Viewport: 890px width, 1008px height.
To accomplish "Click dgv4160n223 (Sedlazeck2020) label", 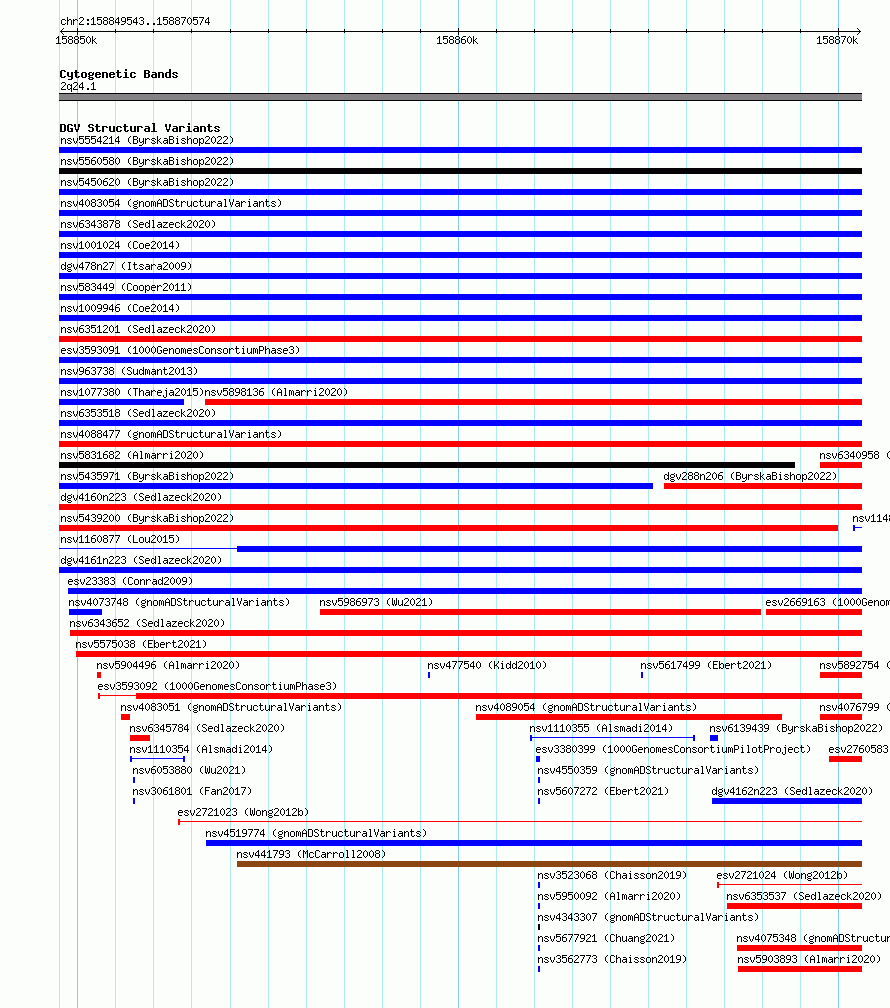I will [x=141, y=497].
